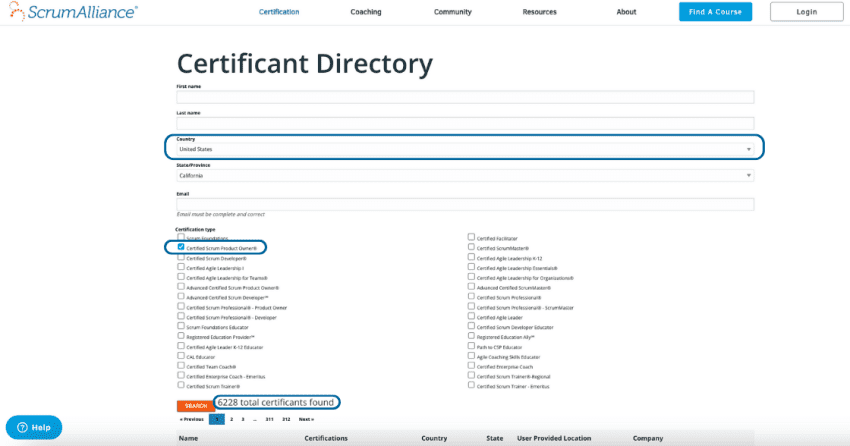Viewport: 850px width, 446px height.
Task: Open the State/Province dropdown showing California
Action: point(465,176)
